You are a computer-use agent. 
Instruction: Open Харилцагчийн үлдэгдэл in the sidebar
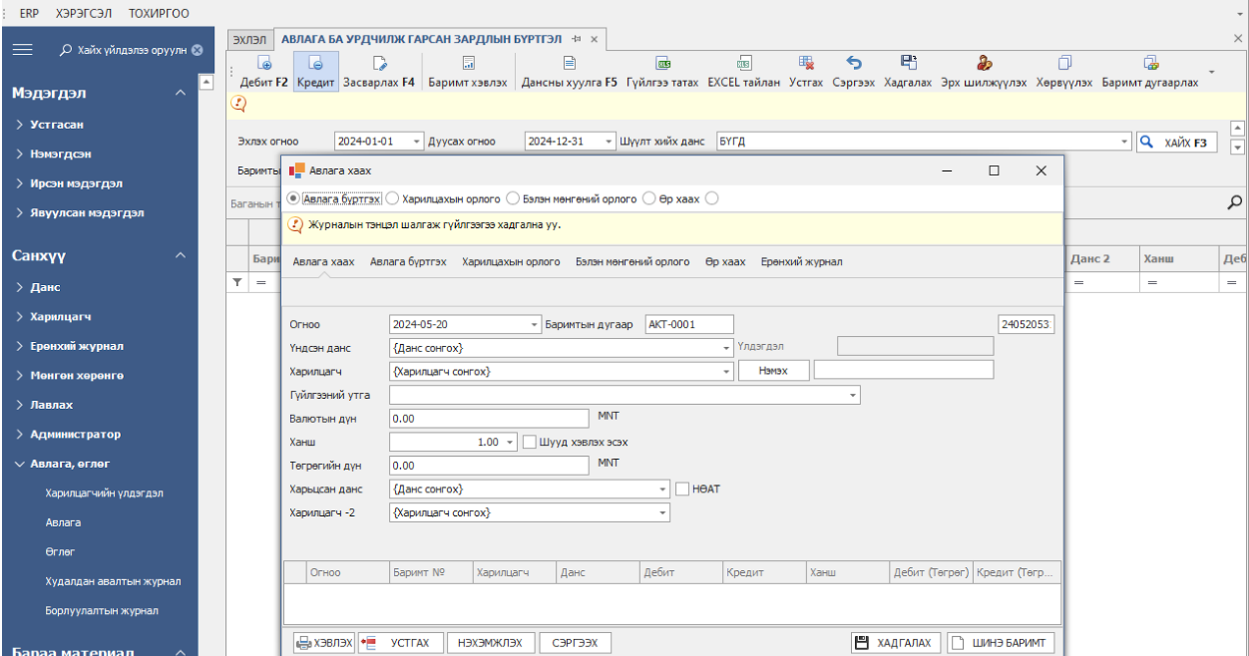pyautogui.click(x=104, y=493)
